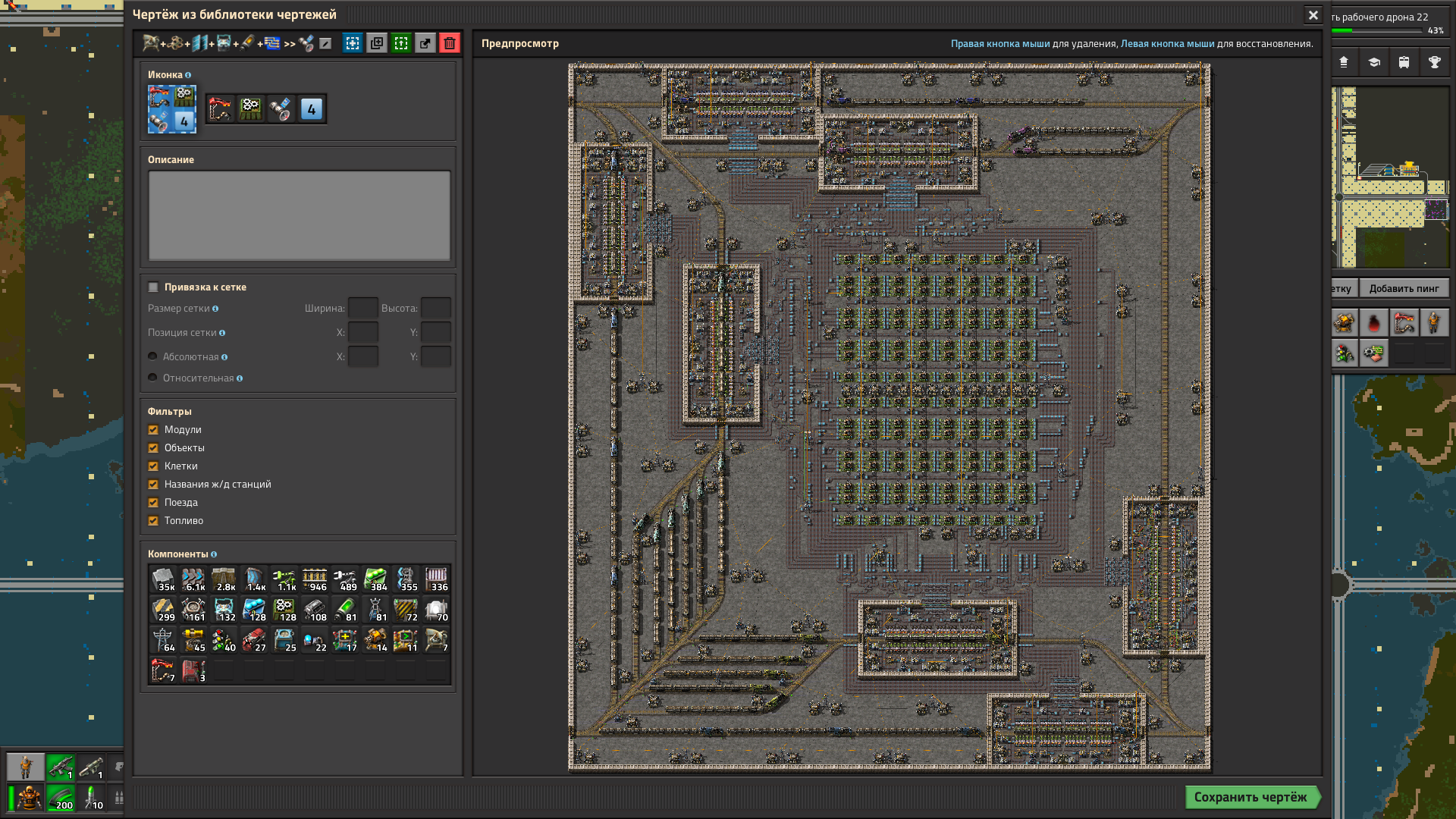Click the locomotive component showing 27
The height and width of the screenshot is (819, 1456).
pos(254,640)
